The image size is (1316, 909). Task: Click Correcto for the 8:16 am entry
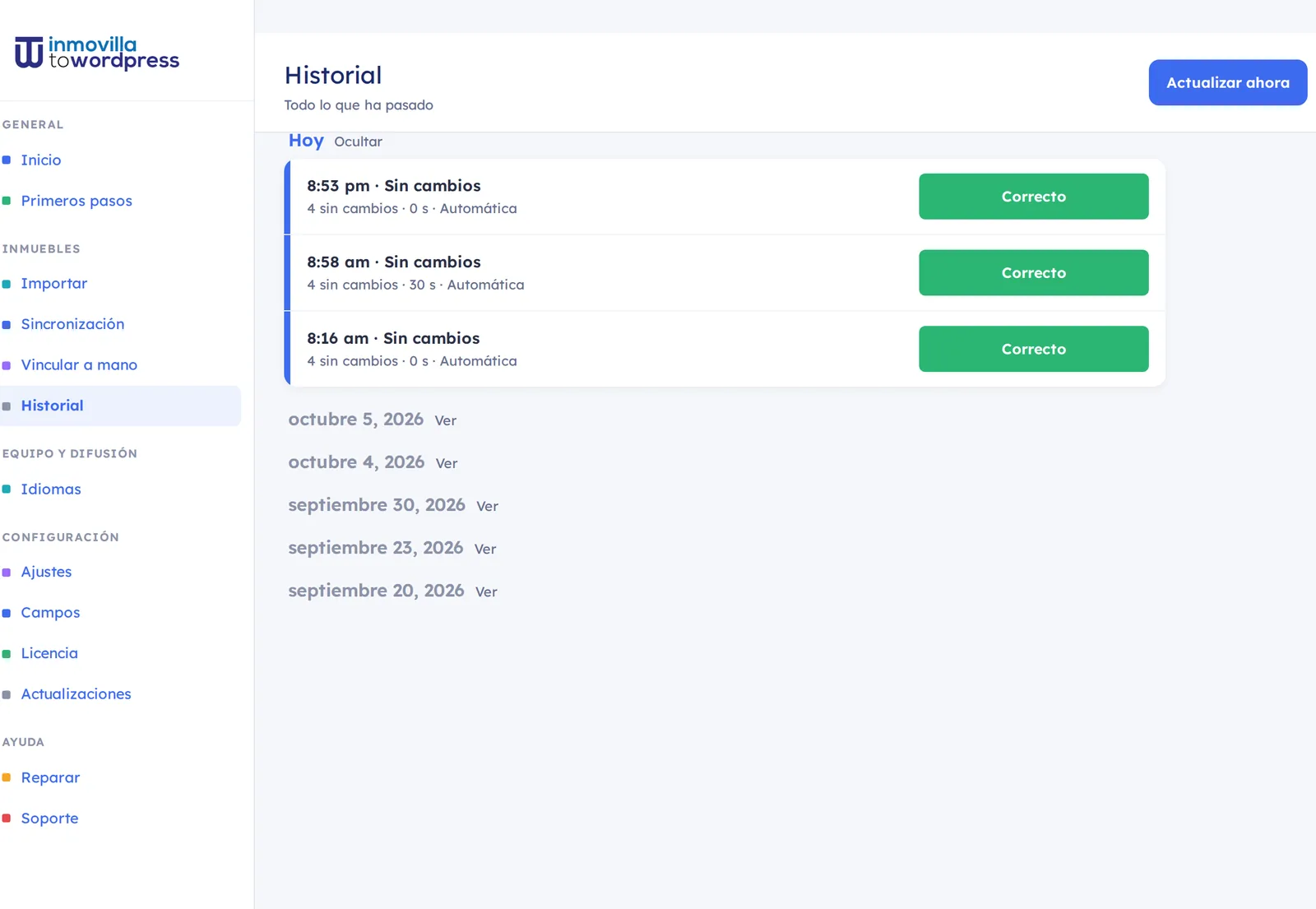click(1034, 349)
